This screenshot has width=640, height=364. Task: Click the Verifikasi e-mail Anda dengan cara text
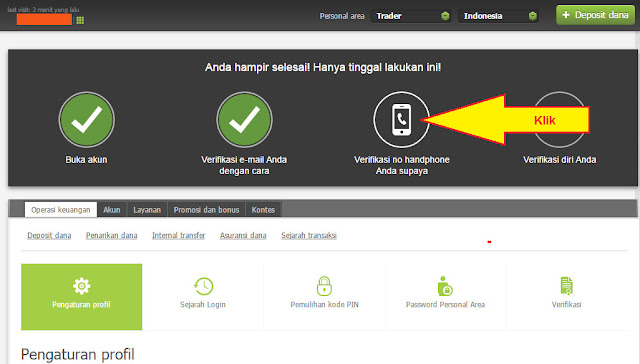click(244, 165)
